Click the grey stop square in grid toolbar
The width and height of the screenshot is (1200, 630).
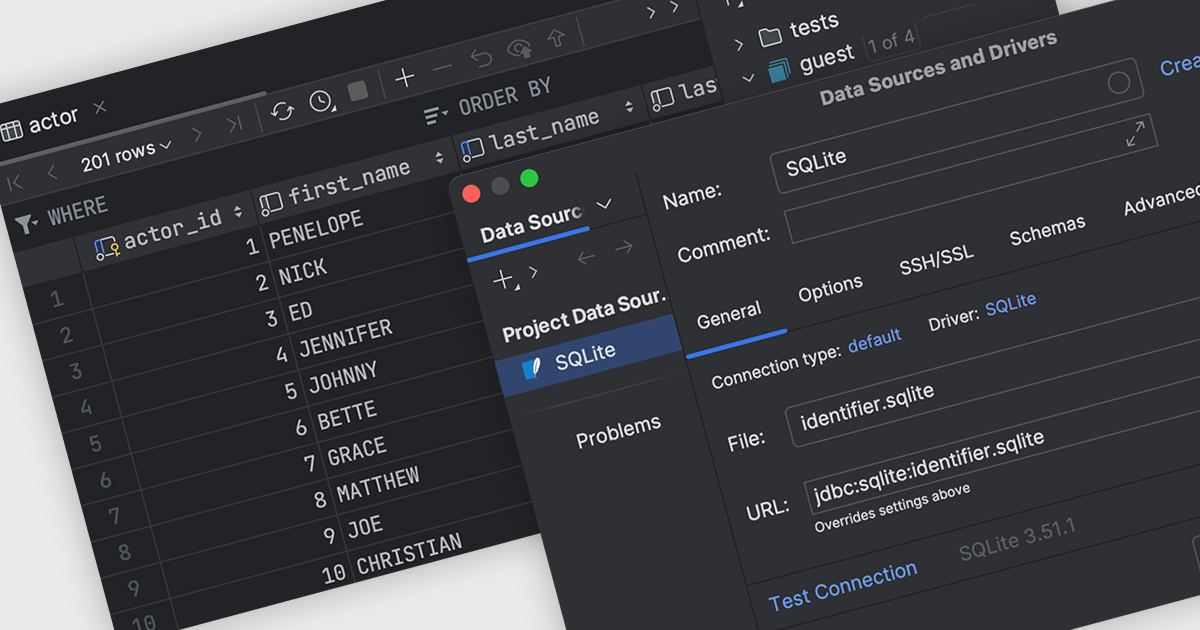358,93
